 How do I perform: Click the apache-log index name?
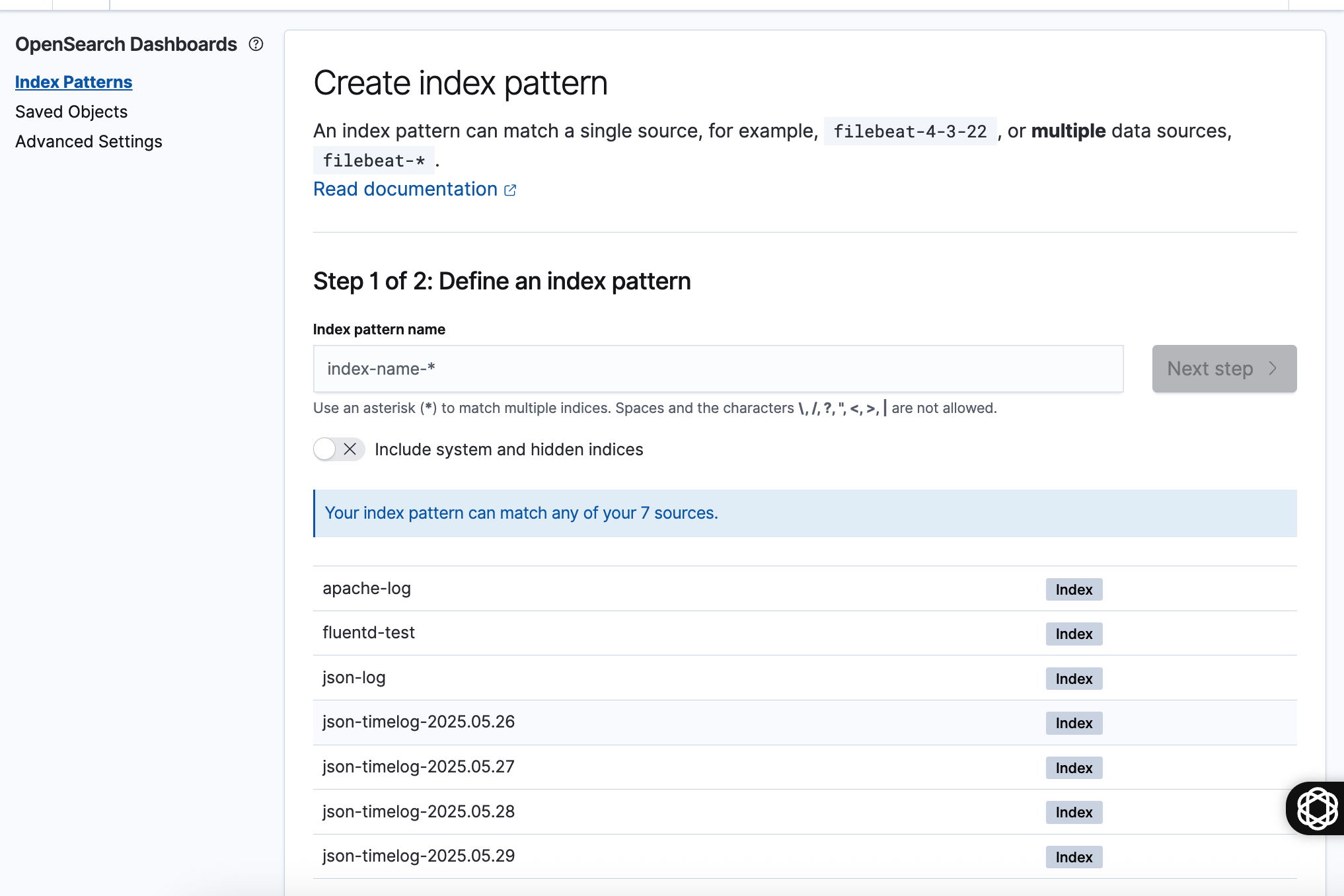(x=367, y=589)
